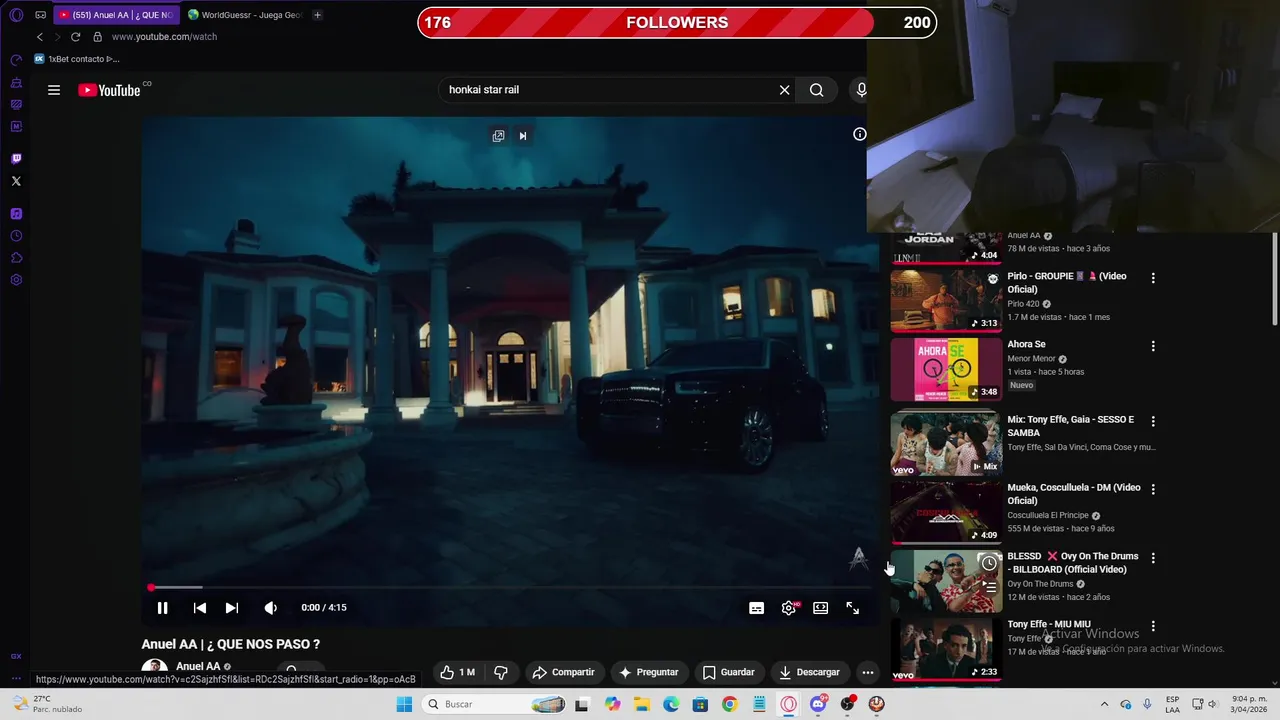Pause the video

tap(162, 607)
